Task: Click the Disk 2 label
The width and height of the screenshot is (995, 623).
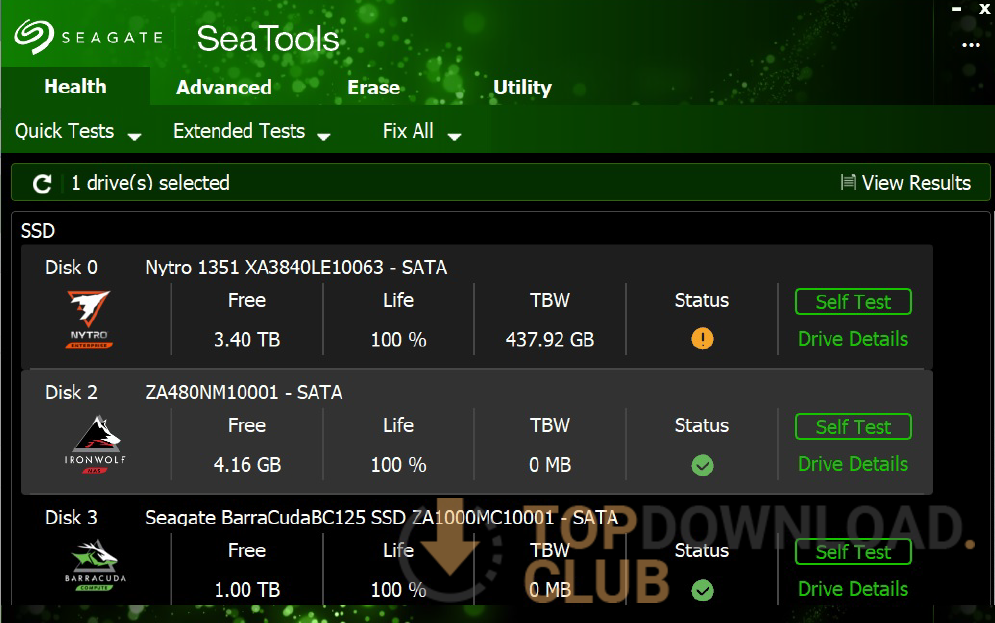Action: coord(71,392)
